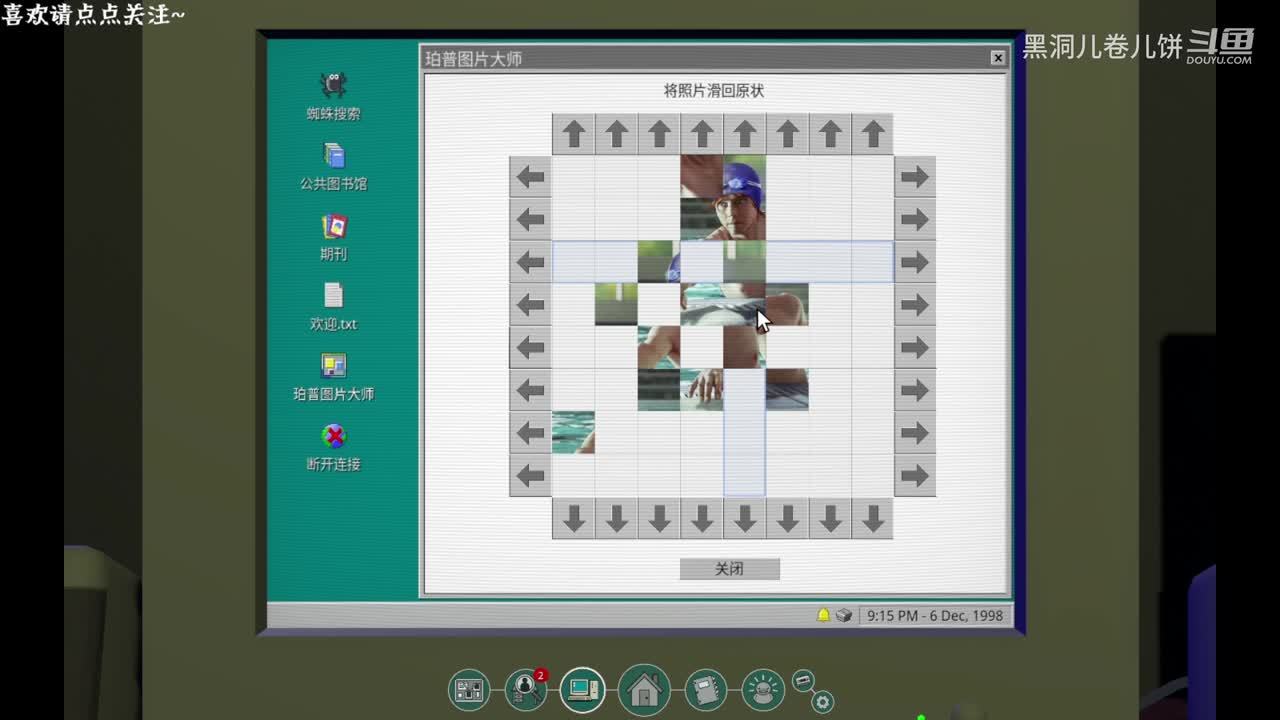Screen dimensions: 1280x720
Task: Click the right arrow beside the bottom row
Action: (x=914, y=475)
